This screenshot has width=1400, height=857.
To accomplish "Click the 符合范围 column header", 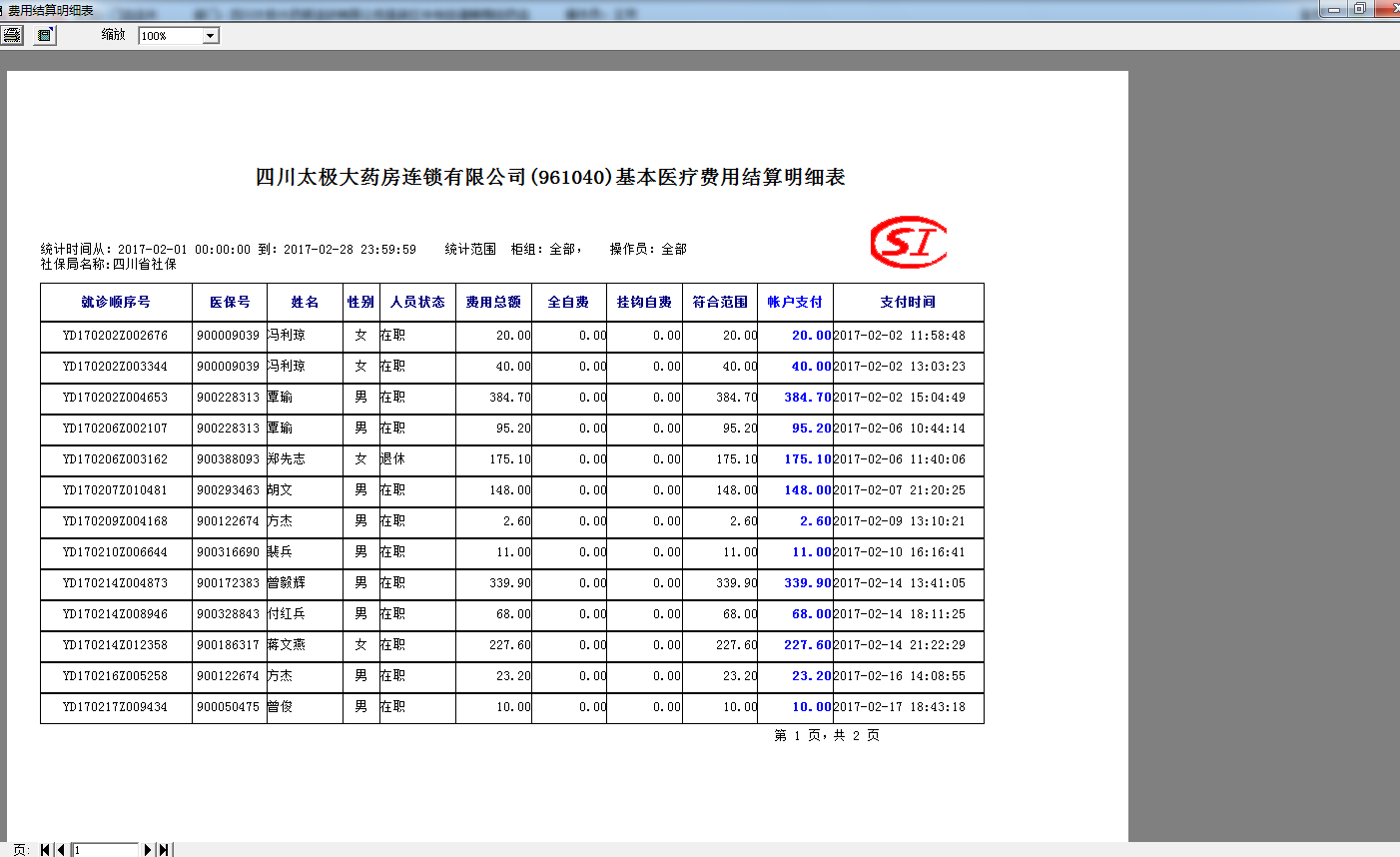I will 720,302.
